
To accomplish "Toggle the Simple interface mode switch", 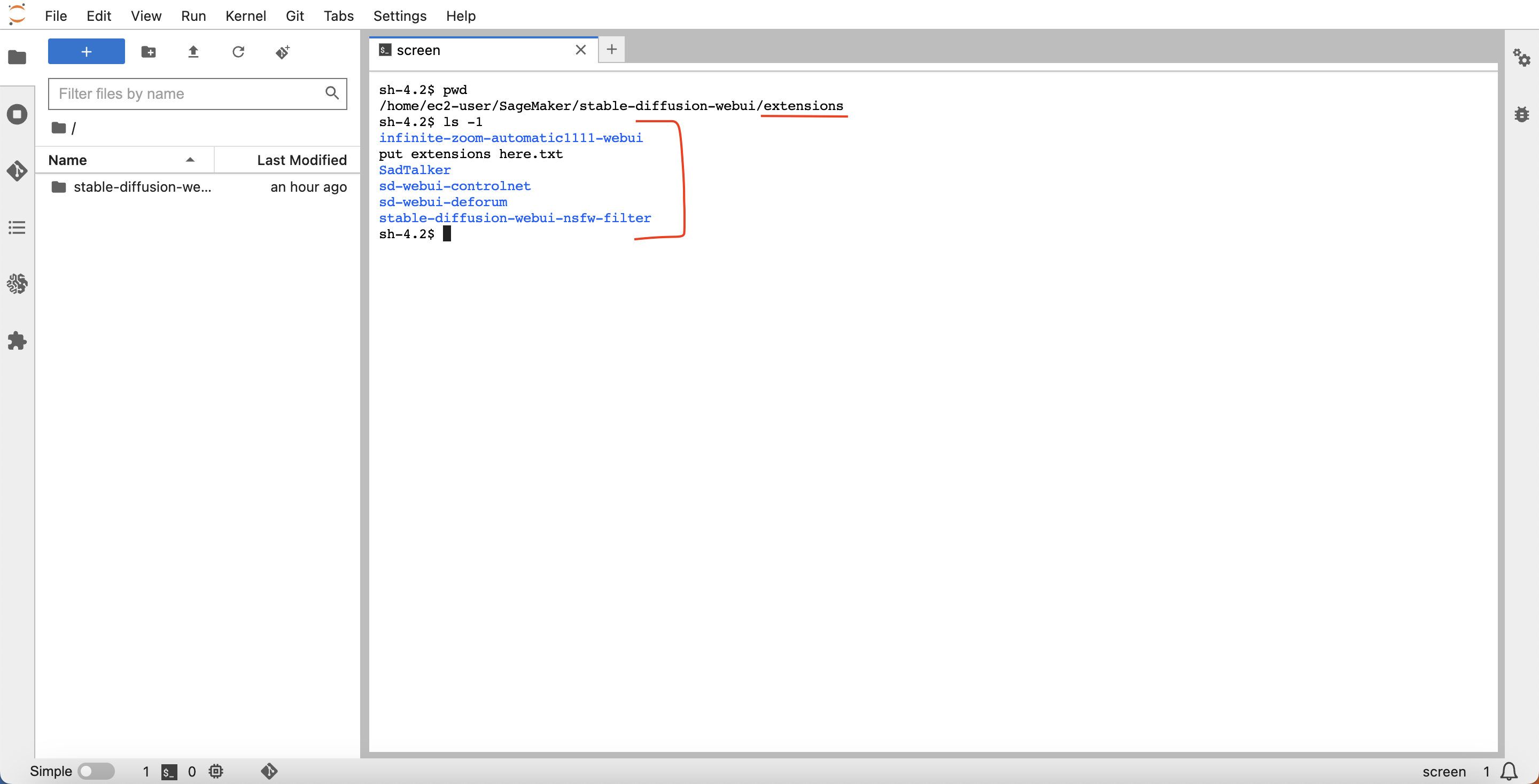I will [x=96, y=771].
